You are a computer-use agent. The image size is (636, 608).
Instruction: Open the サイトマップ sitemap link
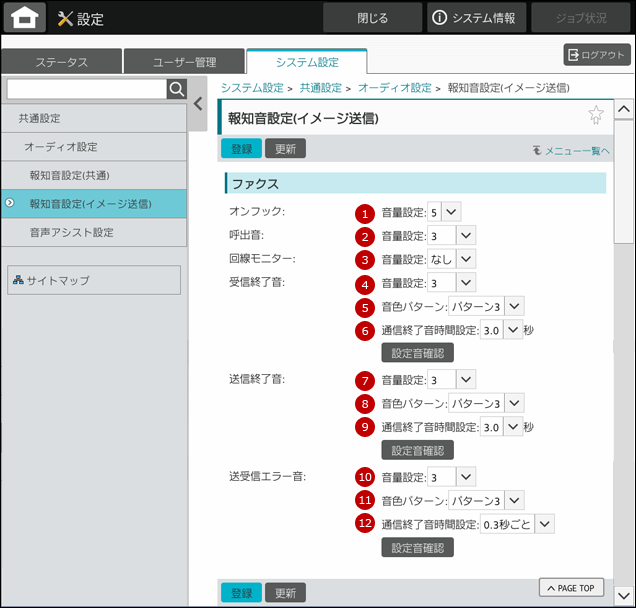pyautogui.click(x=94, y=280)
